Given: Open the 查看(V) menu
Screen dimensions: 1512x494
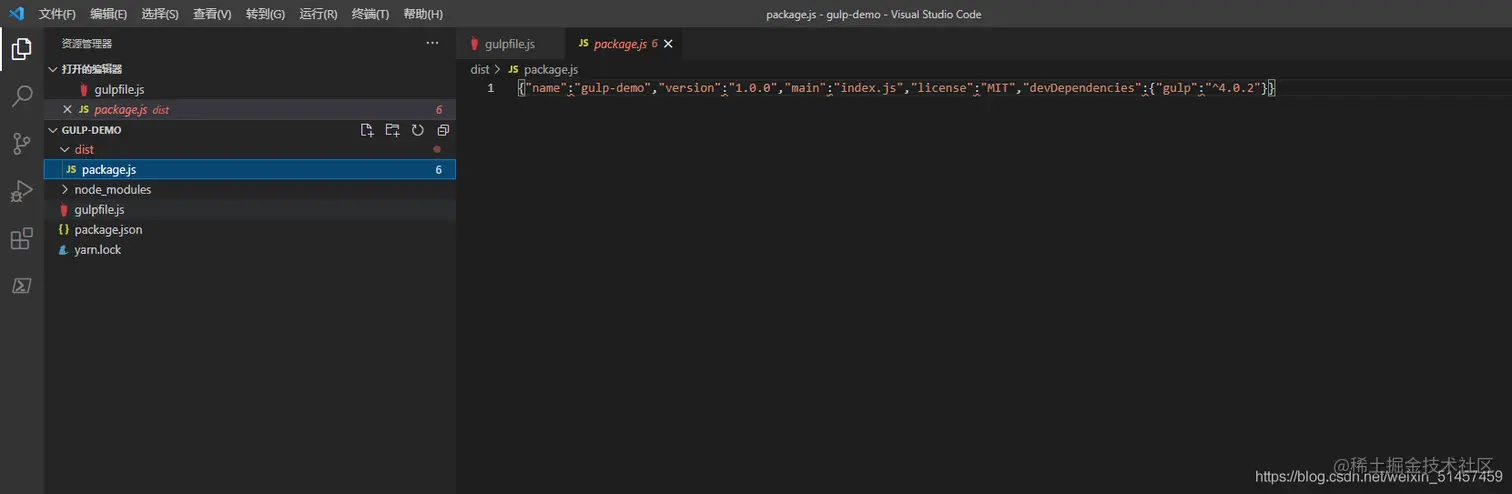Looking at the screenshot, I should pos(212,14).
